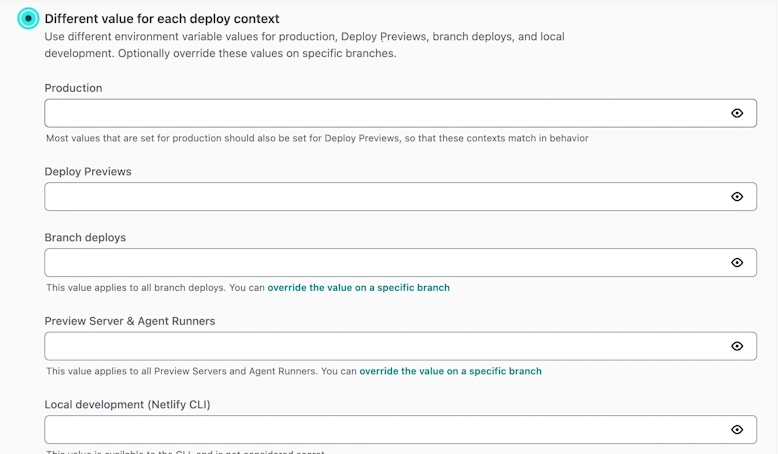Reveal the Deploy Previews value
The width and height of the screenshot is (778, 454).
click(x=737, y=196)
